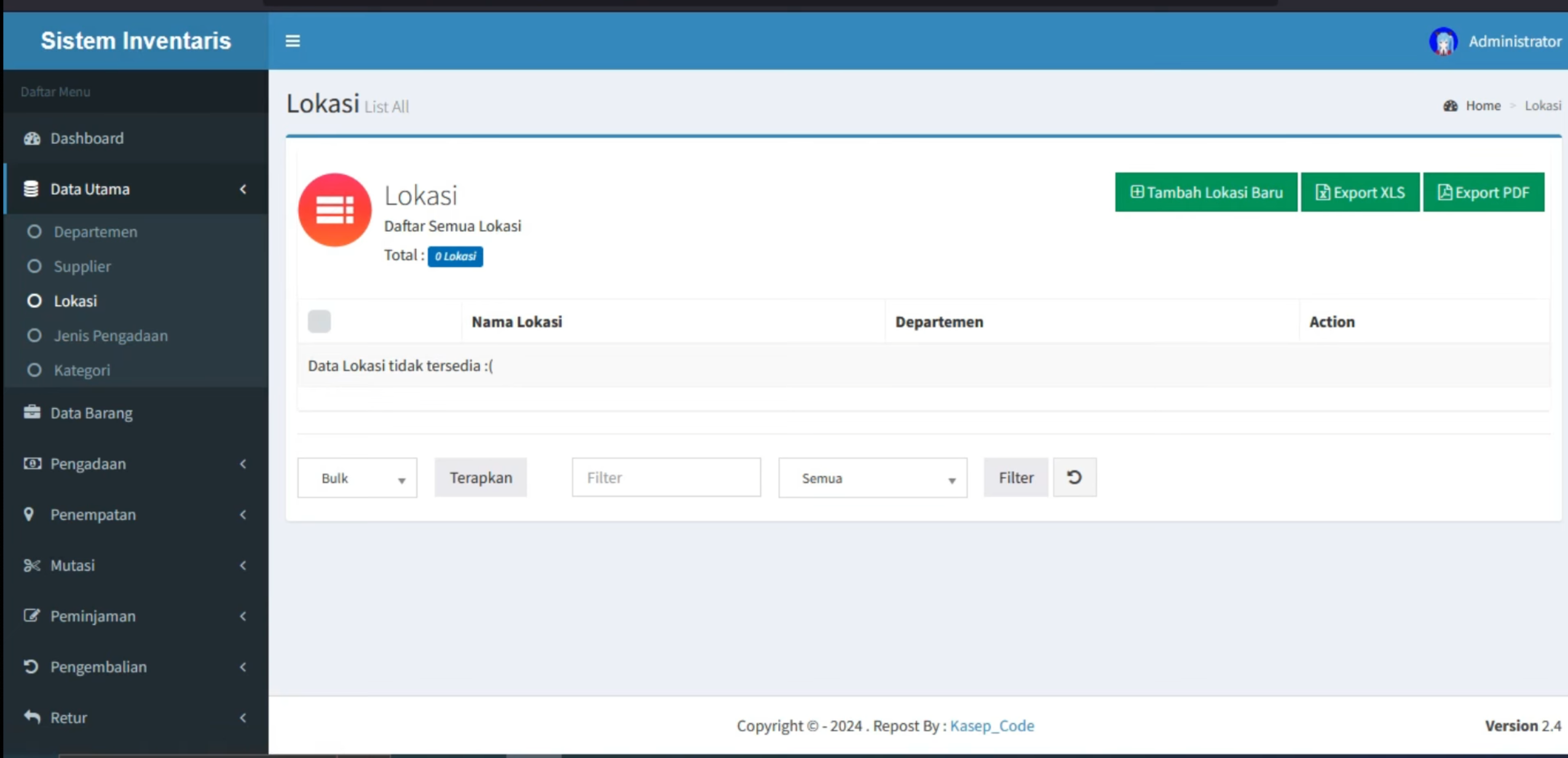Viewport: 1568px width, 758px height.
Task: Click the Pengadaan money icon
Action: tap(32, 463)
